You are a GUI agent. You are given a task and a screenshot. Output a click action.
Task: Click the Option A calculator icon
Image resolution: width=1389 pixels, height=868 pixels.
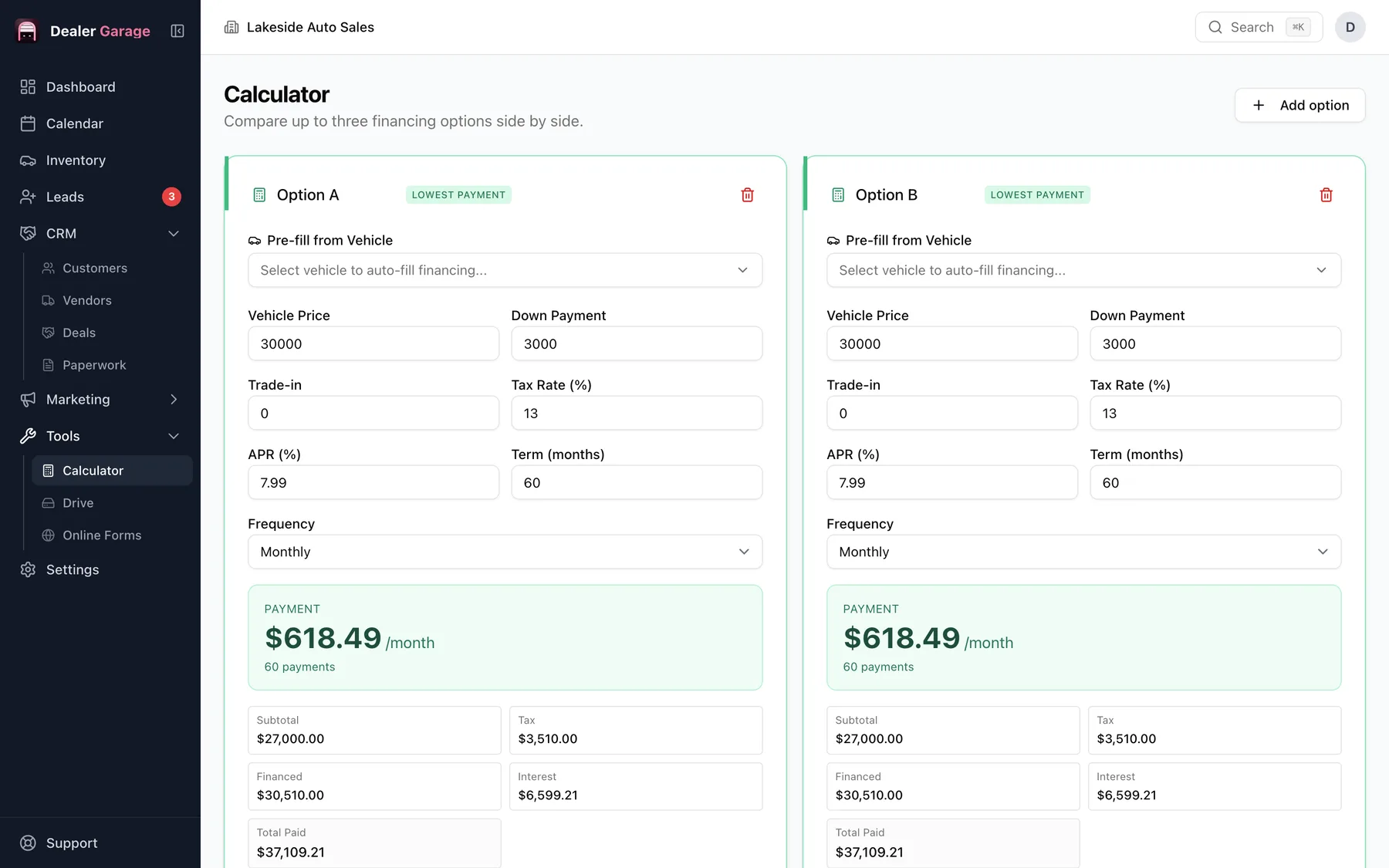point(259,195)
